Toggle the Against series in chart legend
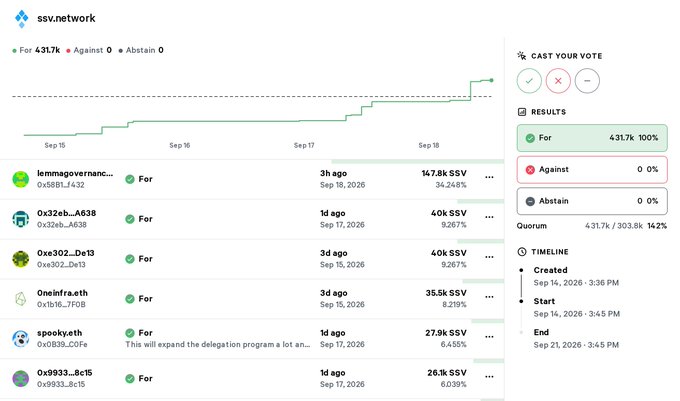This screenshot has height=401, width=680. coord(89,50)
